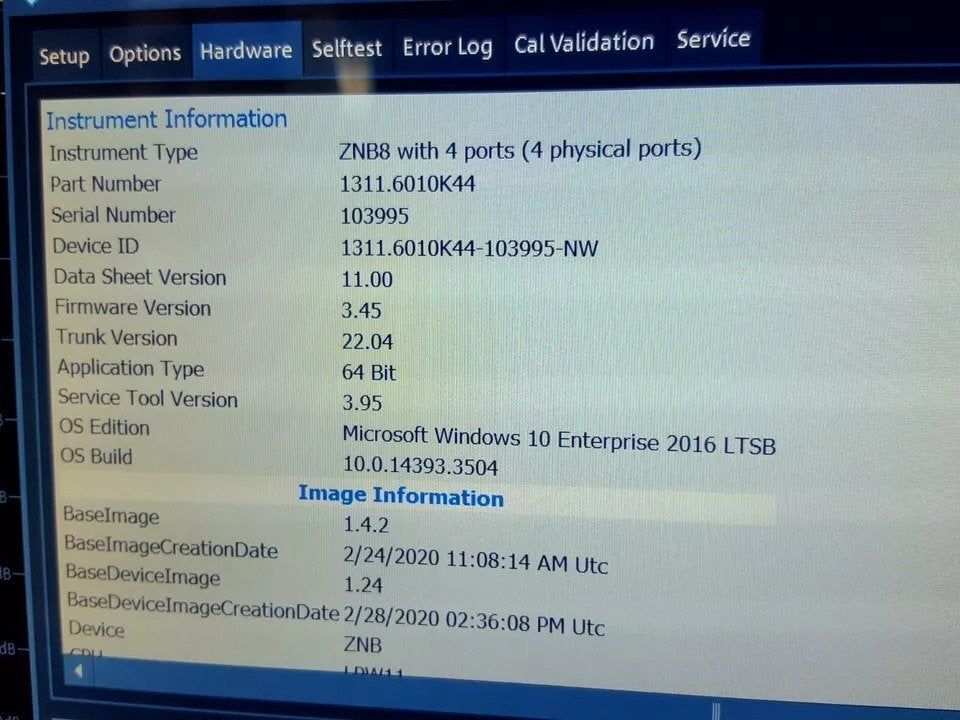Click the Service Tool Version label

tap(148, 398)
